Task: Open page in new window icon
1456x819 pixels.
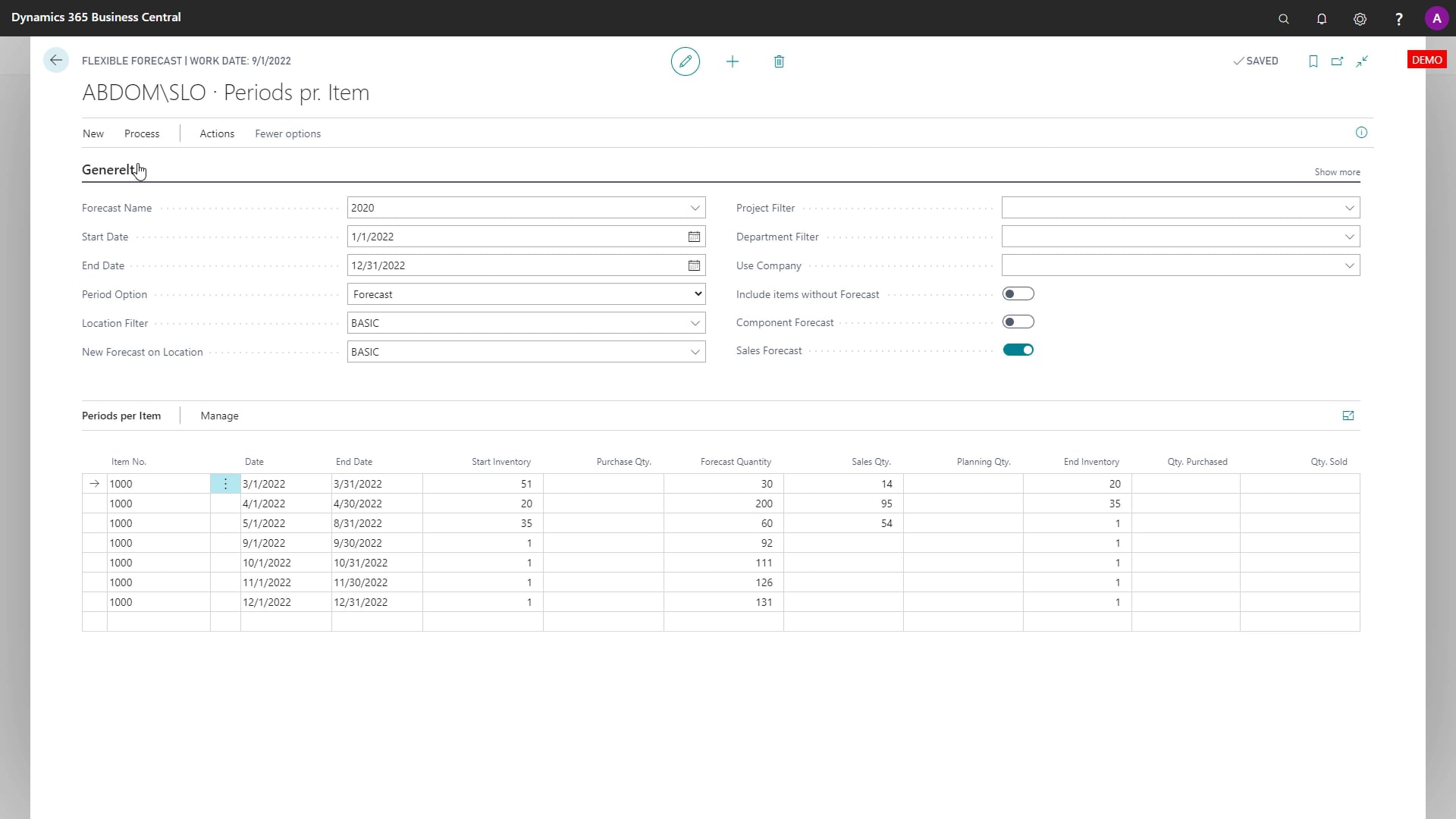Action: (x=1337, y=61)
